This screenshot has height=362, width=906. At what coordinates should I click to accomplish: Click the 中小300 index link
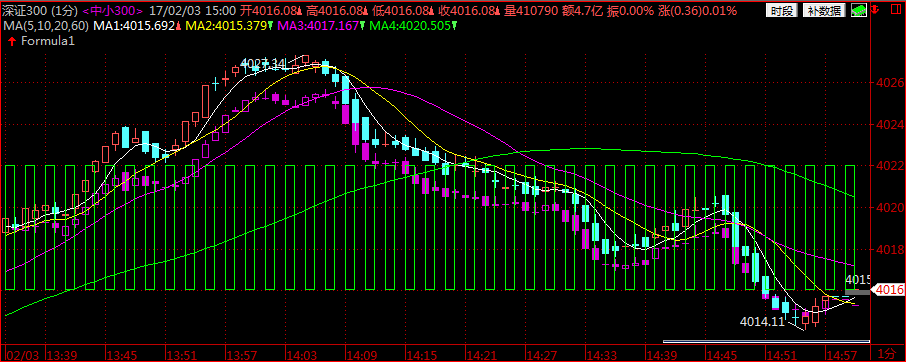click(113, 10)
